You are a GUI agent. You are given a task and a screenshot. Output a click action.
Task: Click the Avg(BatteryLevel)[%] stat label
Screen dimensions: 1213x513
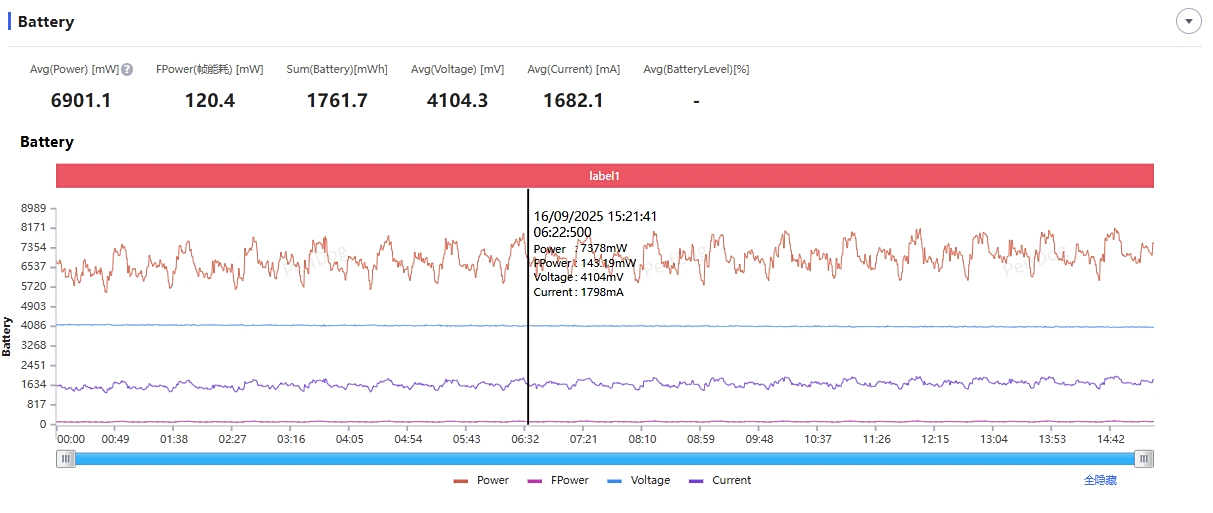pos(696,70)
